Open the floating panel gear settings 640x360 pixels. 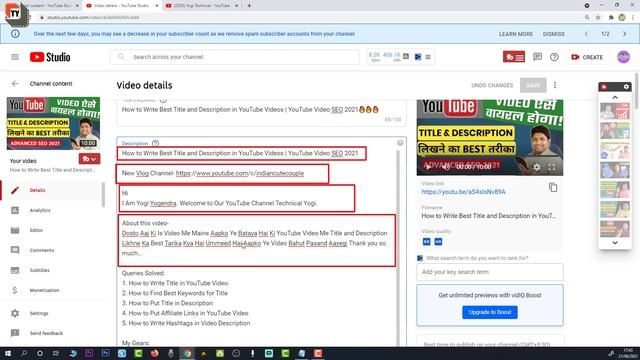(x=626, y=87)
